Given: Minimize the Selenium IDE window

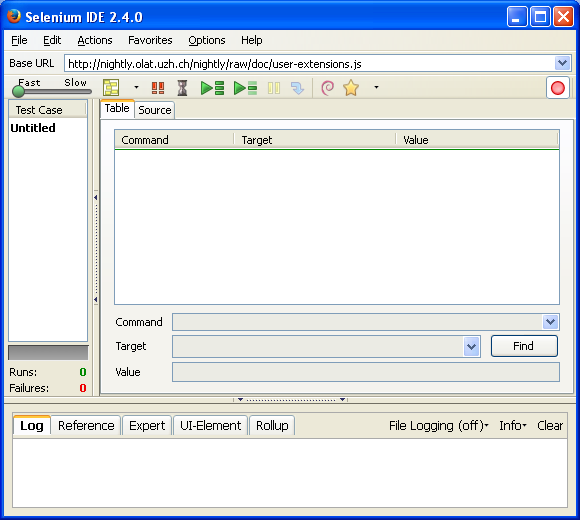Looking at the screenshot, I should coord(516,17).
